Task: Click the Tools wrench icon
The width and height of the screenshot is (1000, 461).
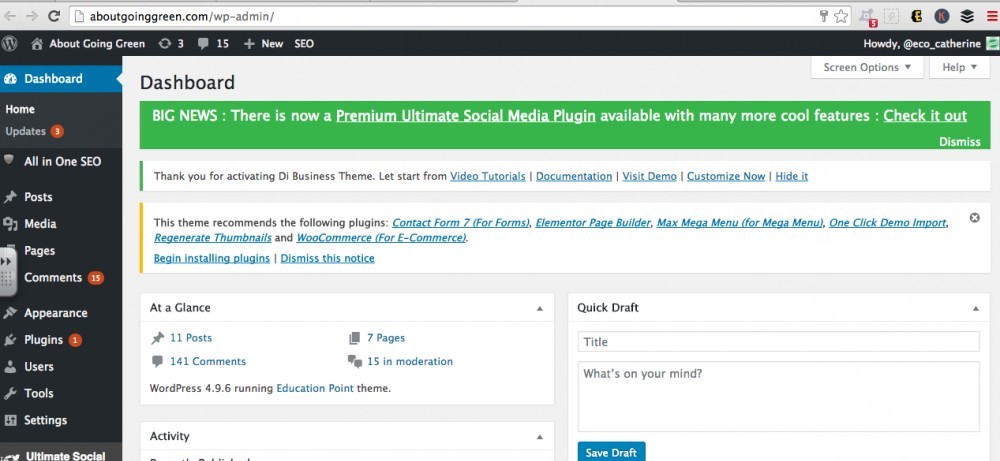Action: click(10, 393)
